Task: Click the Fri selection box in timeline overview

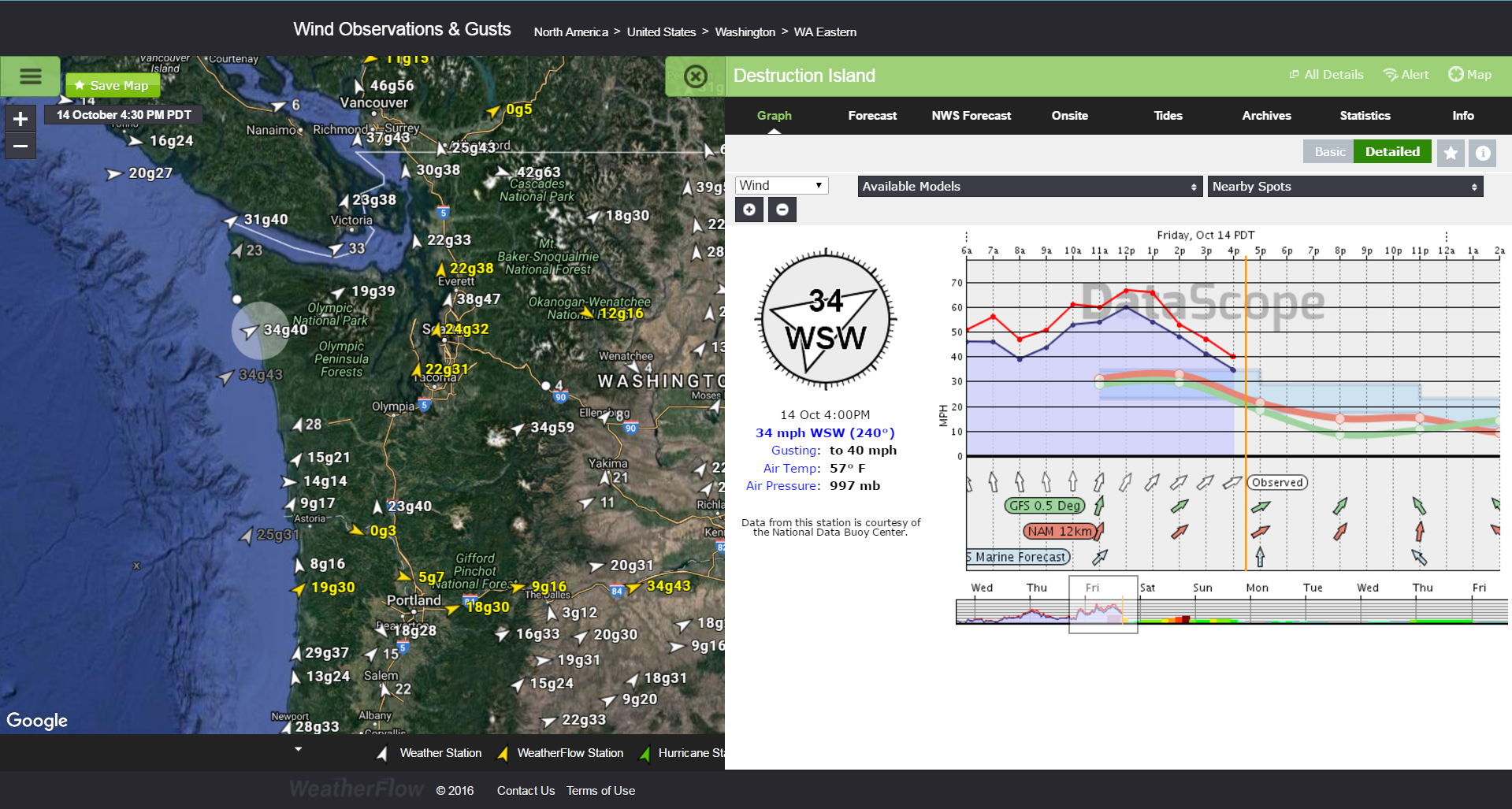Action: pos(1103,604)
